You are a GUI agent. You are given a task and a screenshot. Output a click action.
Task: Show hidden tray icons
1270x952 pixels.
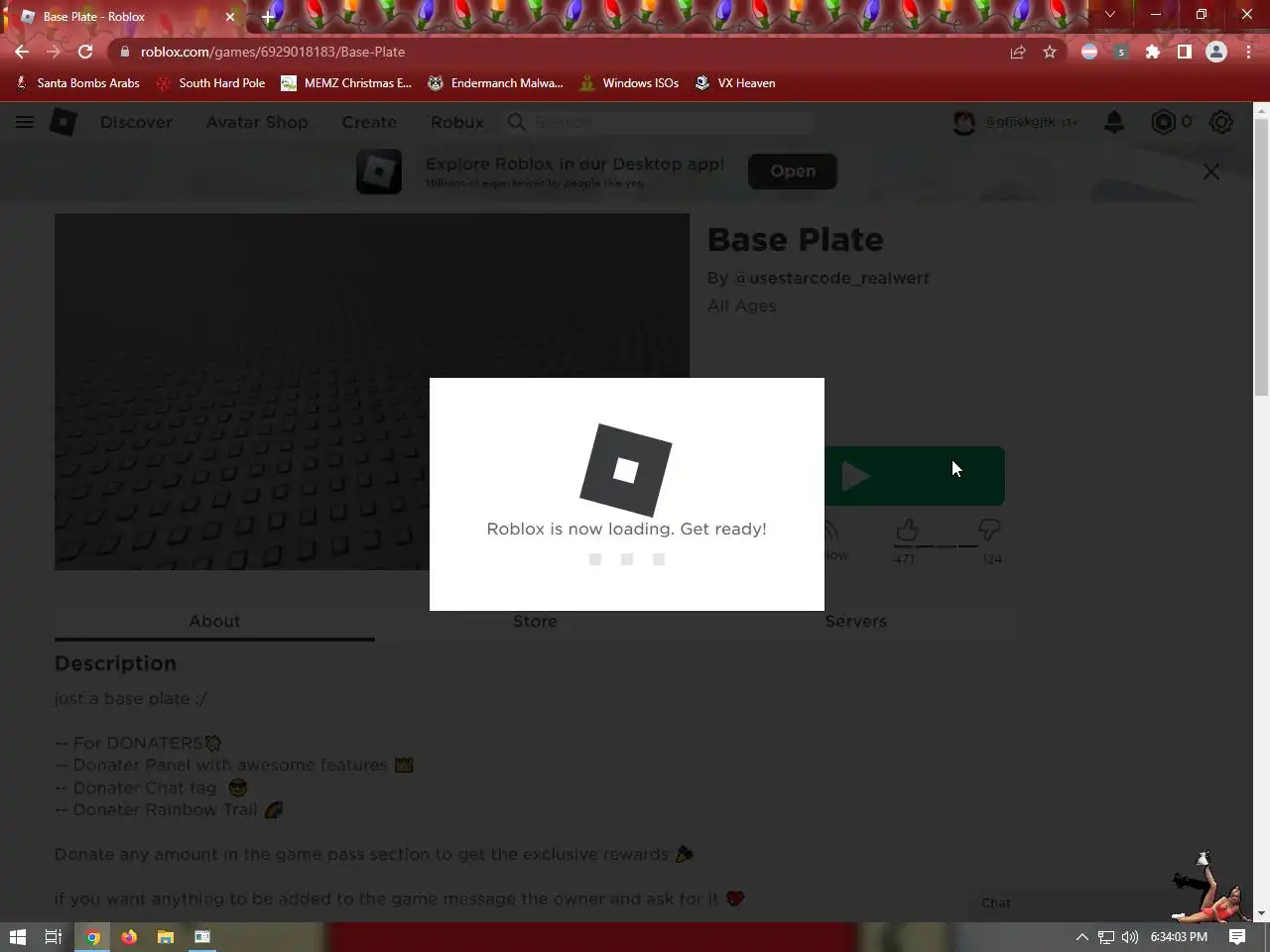coord(1081,937)
